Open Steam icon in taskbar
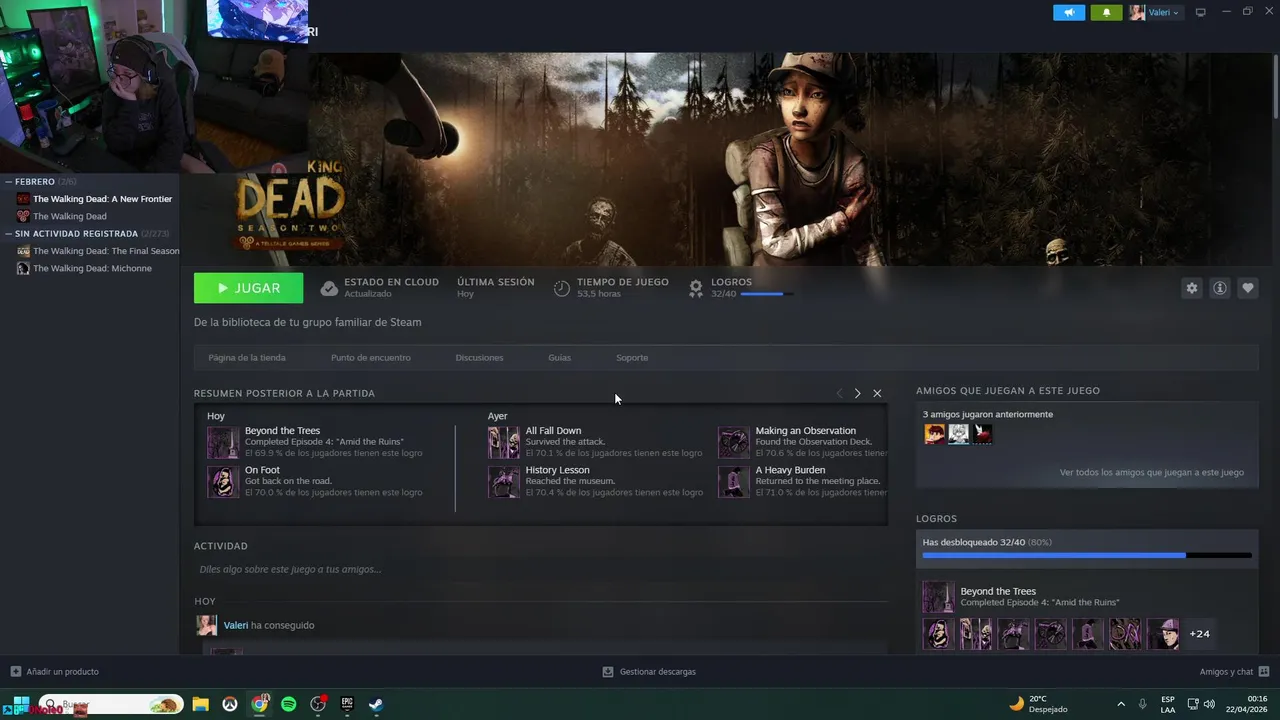1280x720 pixels. (x=376, y=704)
